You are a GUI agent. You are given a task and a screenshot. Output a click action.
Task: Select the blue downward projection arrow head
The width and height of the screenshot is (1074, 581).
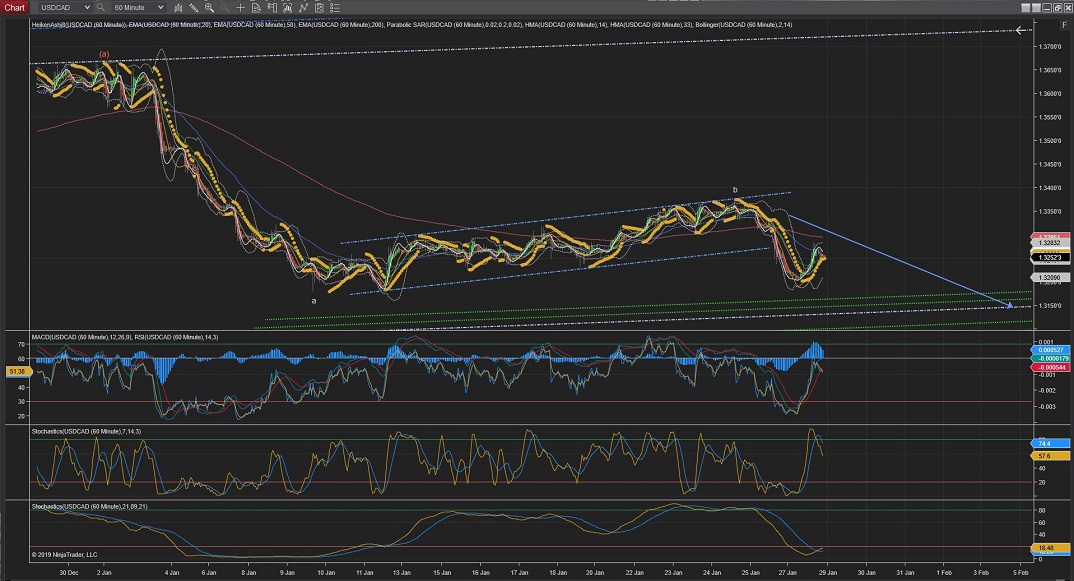1009,305
